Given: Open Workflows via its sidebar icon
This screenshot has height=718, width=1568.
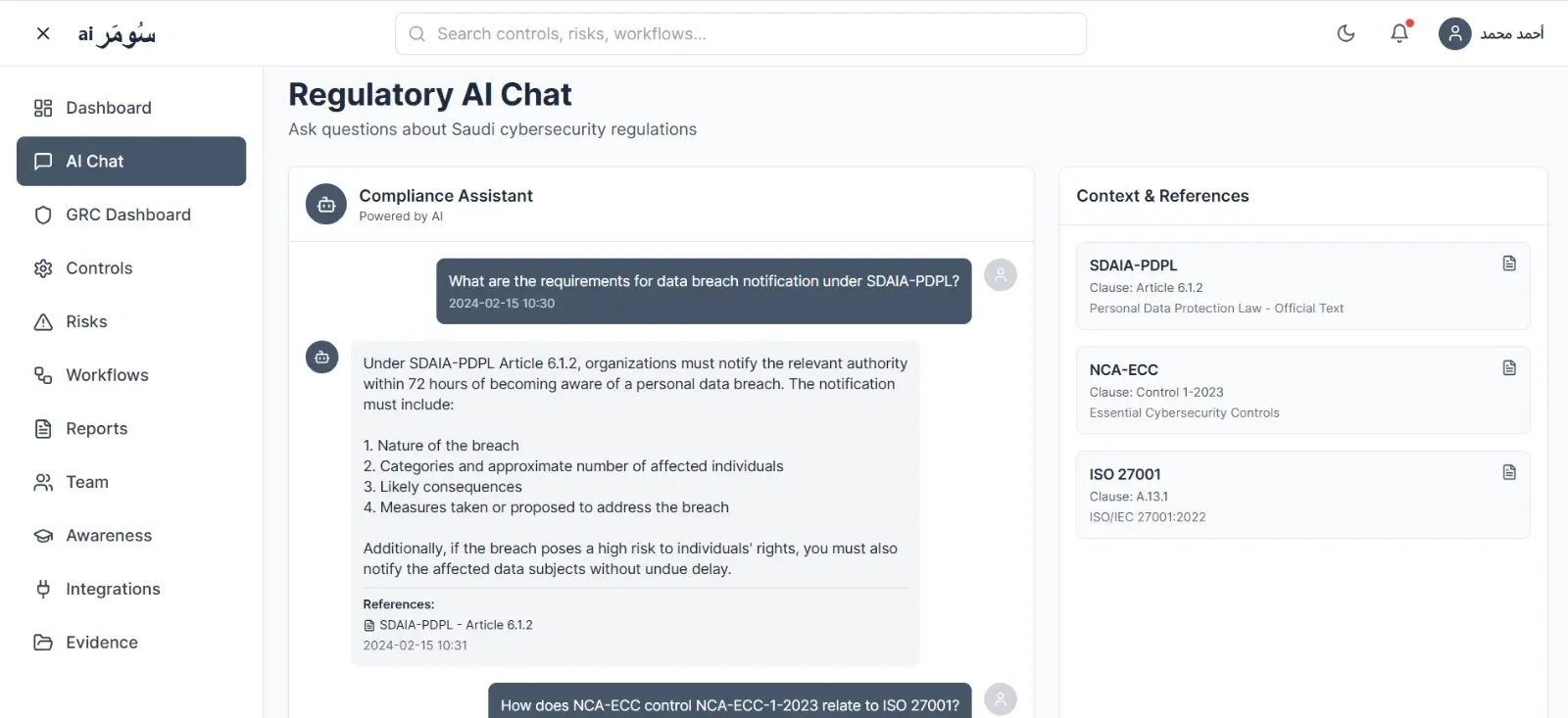Looking at the screenshot, I should coord(42,375).
